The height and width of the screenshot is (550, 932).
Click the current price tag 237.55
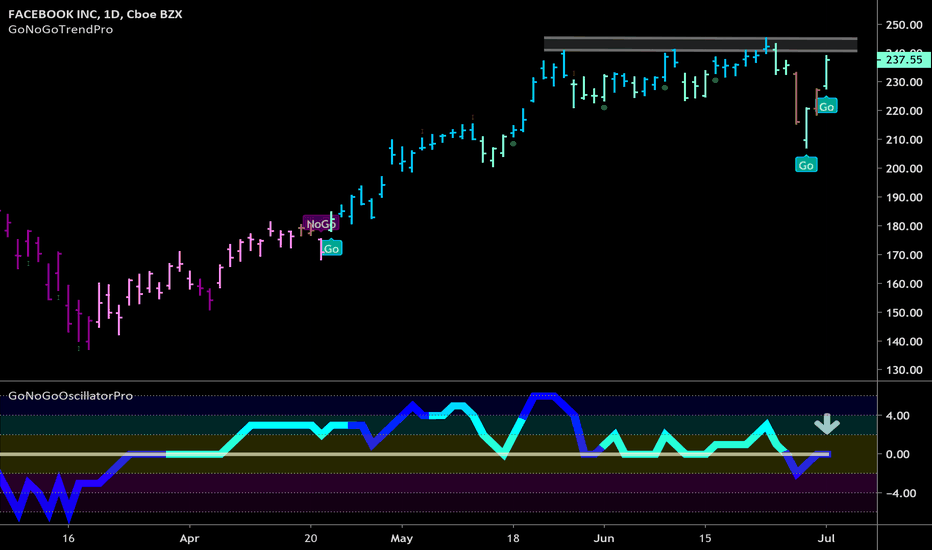pos(903,59)
